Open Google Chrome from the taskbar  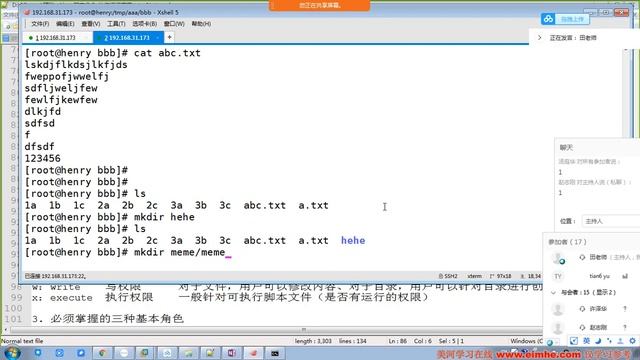click(102, 353)
